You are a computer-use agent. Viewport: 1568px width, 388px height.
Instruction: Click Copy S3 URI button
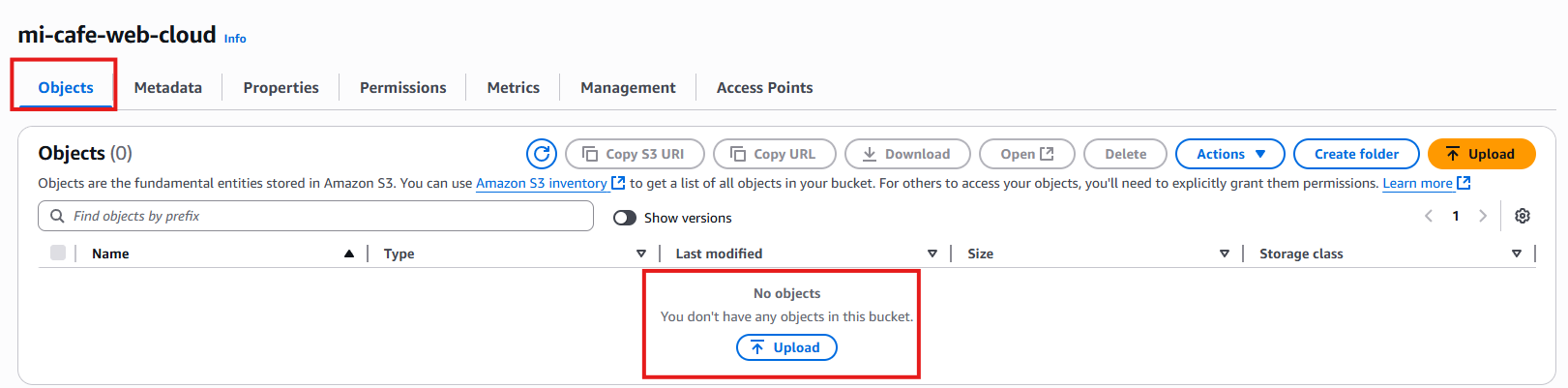coord(635,154)
